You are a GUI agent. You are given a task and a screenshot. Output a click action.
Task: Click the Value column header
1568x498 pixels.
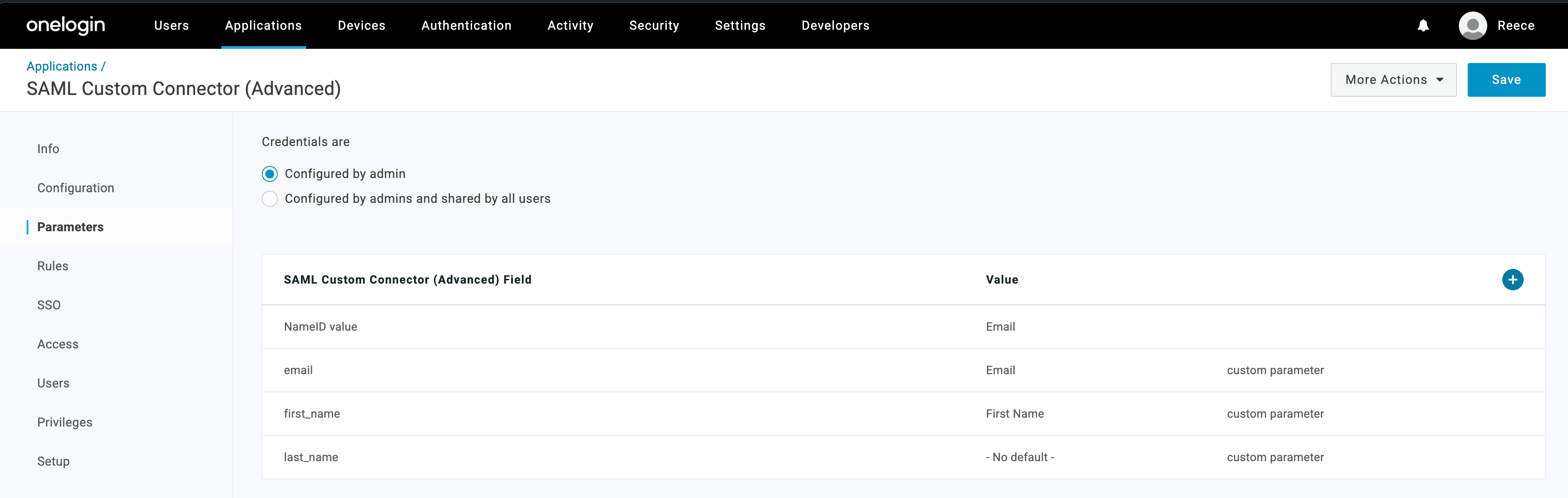pos(1002,280)
